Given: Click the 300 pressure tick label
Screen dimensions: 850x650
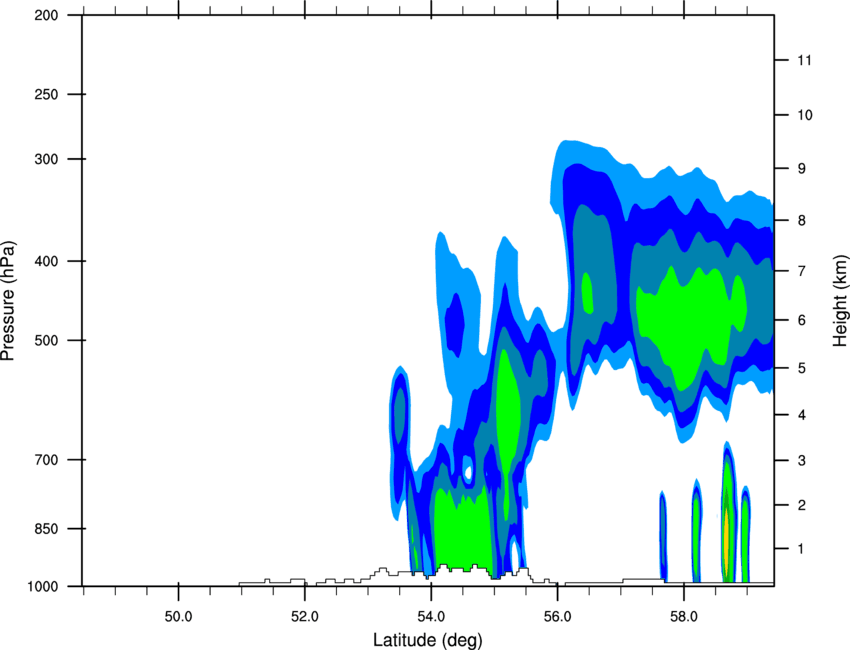Looking at the screenshot, I should pyautogui.click(x=47, y=159).
